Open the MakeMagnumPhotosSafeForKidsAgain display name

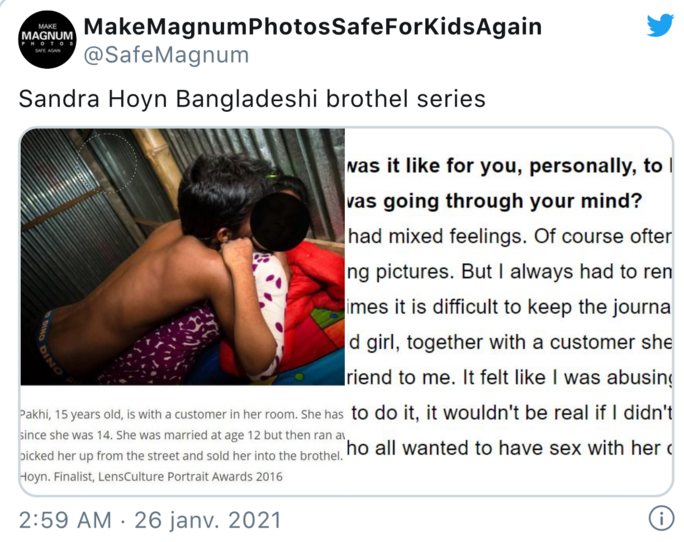[312, 27]
